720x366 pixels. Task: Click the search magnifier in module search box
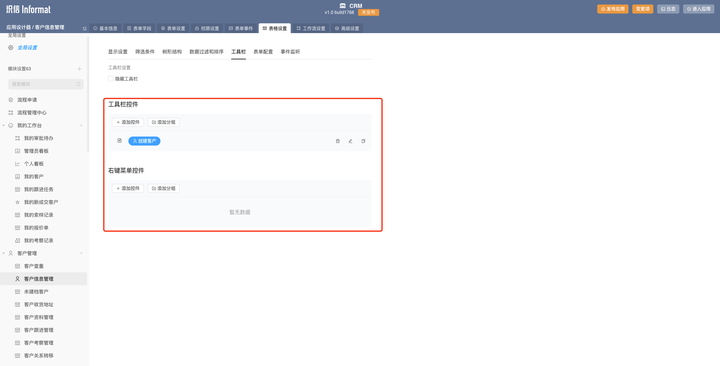click(x=78, y=84)
